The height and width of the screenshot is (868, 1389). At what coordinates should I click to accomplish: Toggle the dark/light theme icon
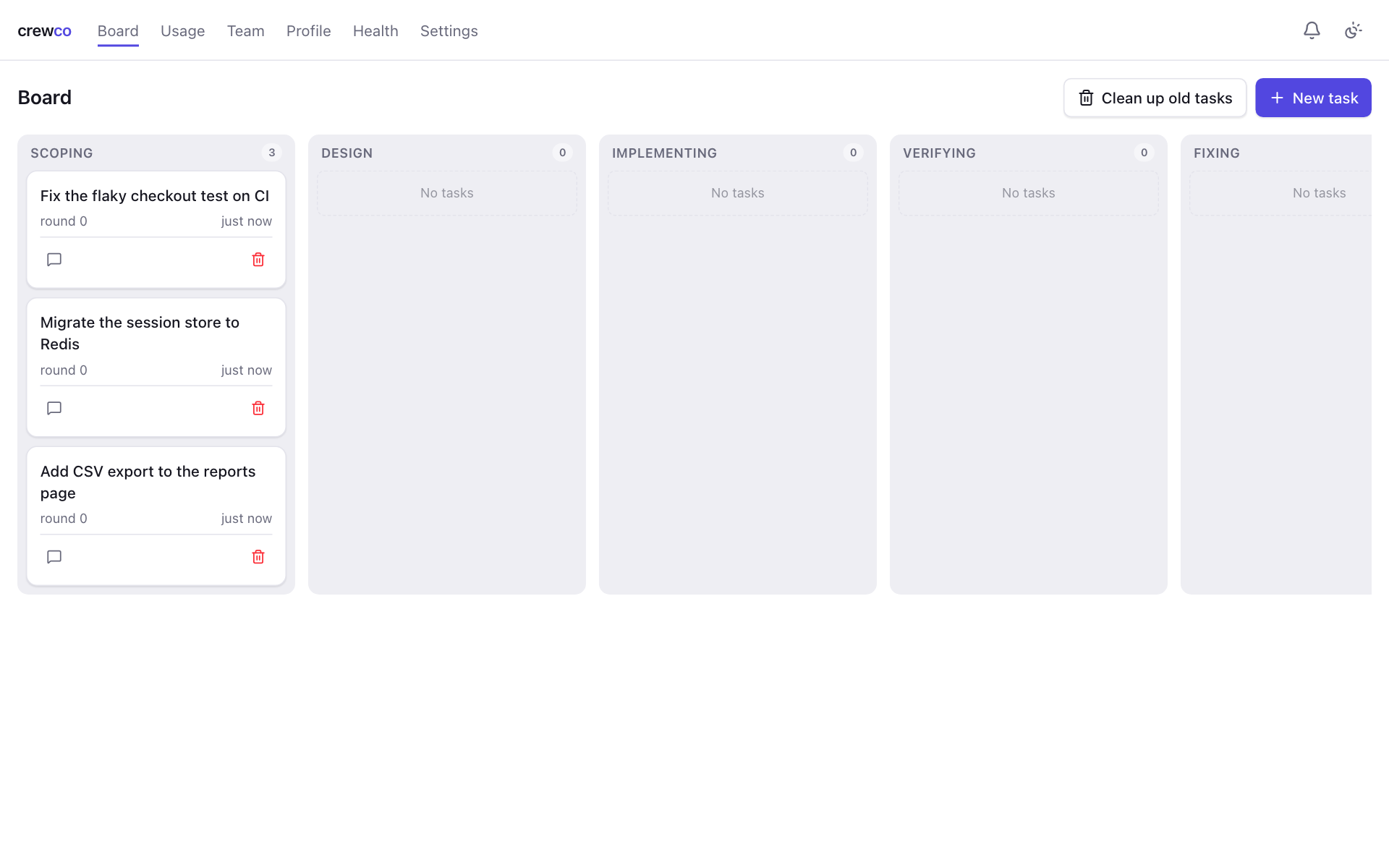coord(1354,30)
